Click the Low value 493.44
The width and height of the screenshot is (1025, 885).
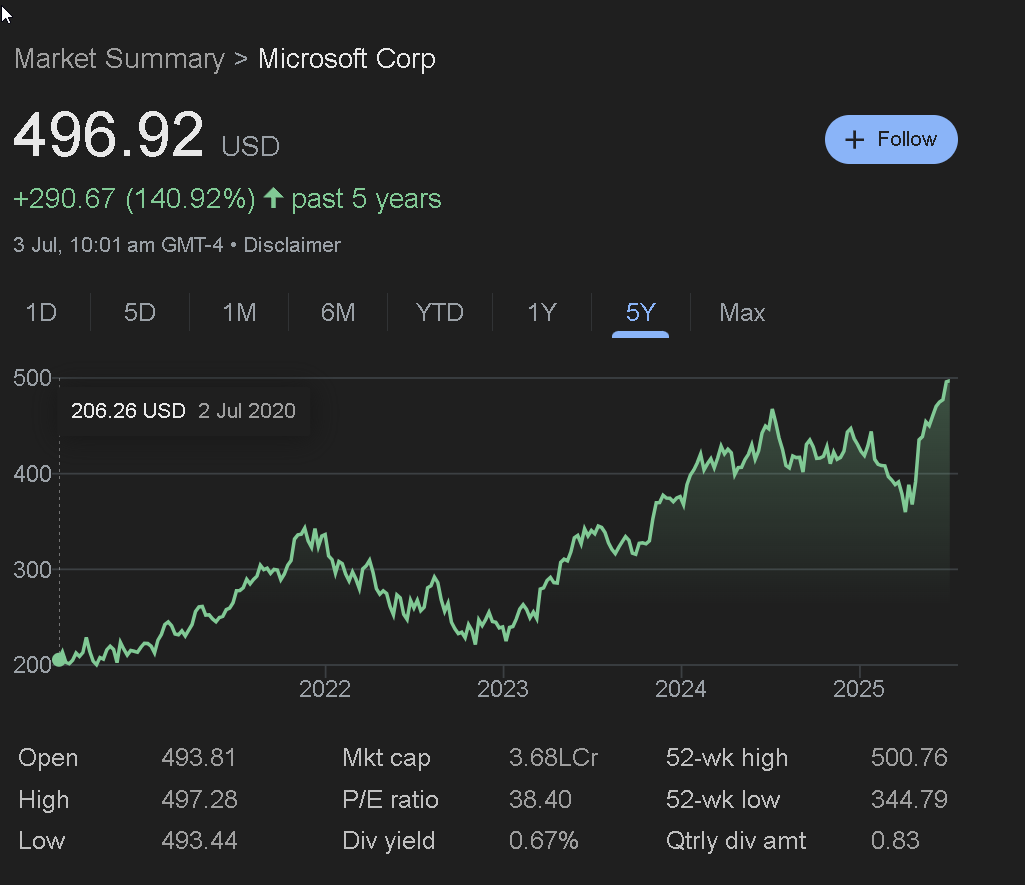[x=199, y=841]
